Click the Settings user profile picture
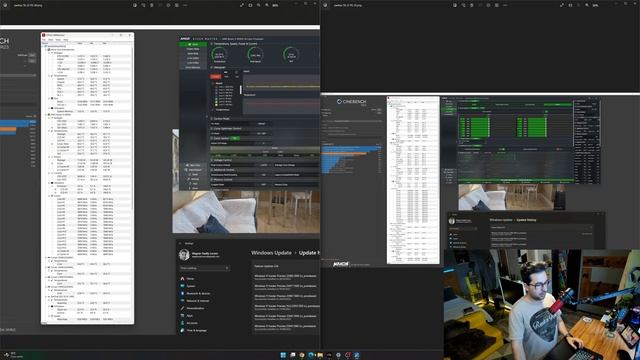Screen dimensions: 640x360 point(184,255)
